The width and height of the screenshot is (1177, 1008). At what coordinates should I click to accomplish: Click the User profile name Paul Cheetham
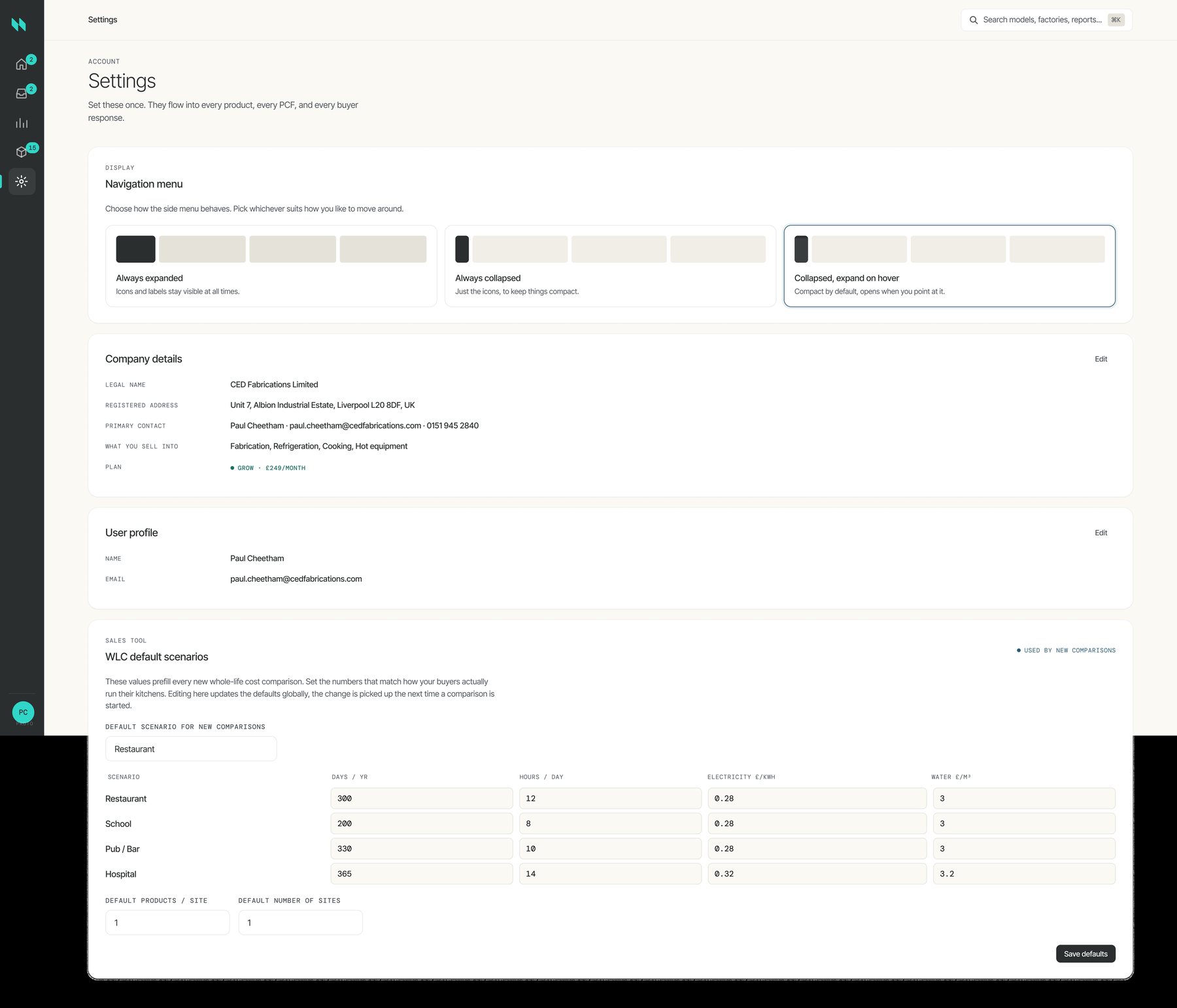[x=257, y=558]
